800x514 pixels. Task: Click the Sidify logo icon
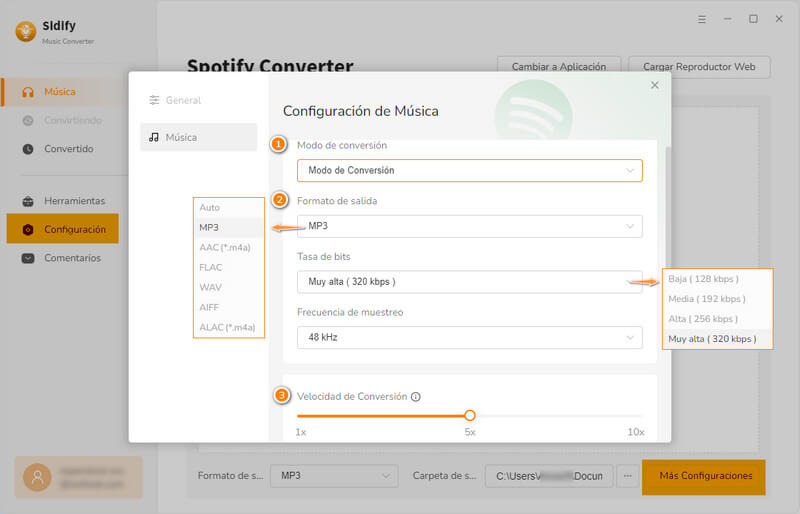click(x=26, y=32)
